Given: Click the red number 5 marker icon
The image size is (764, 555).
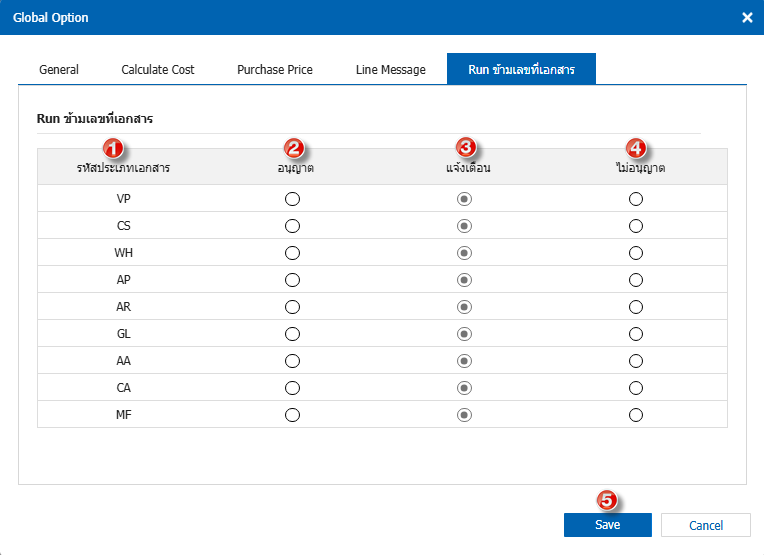Looking at the screenshot, I should [607, 499].
